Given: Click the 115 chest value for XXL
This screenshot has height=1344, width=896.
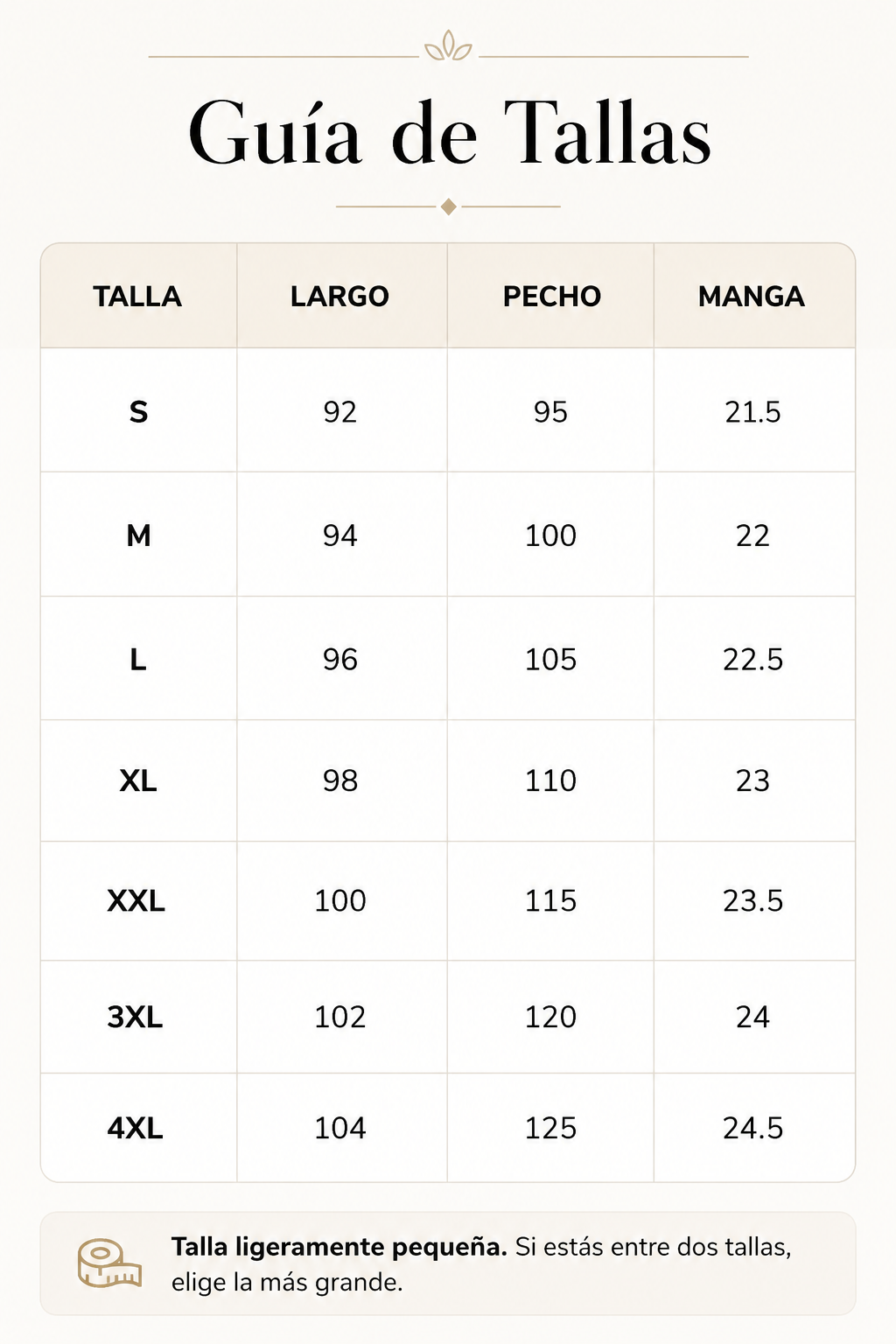Looking at the screenshot, I should [550, 900].
